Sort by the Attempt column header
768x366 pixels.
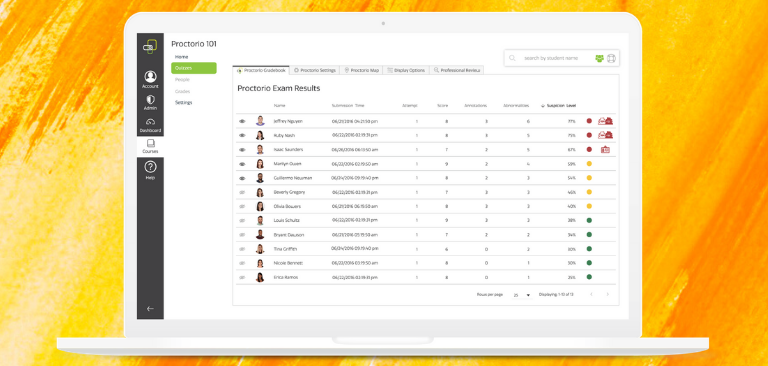click(x=410, y=105)
